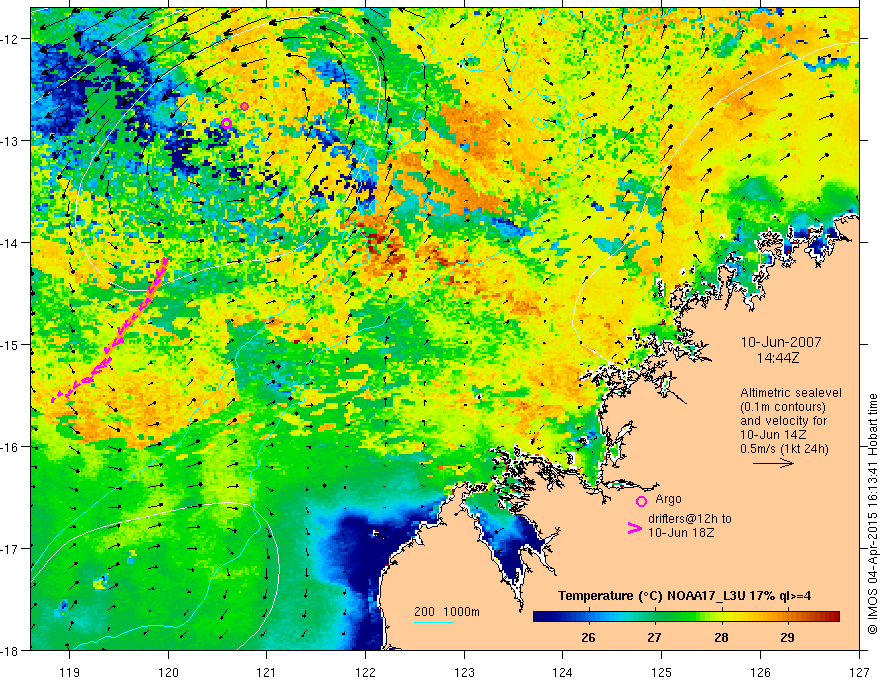This screenshot has width=880, height=680.
Task: Click longitude axis label 125
Action: [662, 672]
